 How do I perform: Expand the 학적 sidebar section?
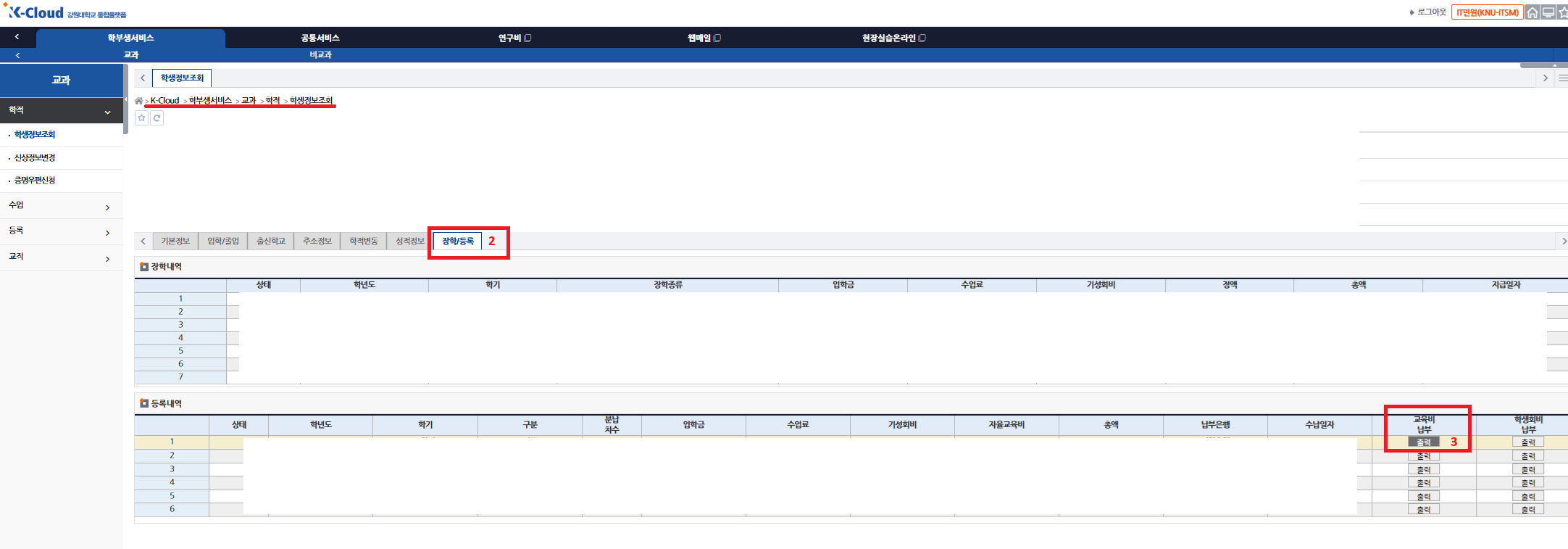coord(62,110)
